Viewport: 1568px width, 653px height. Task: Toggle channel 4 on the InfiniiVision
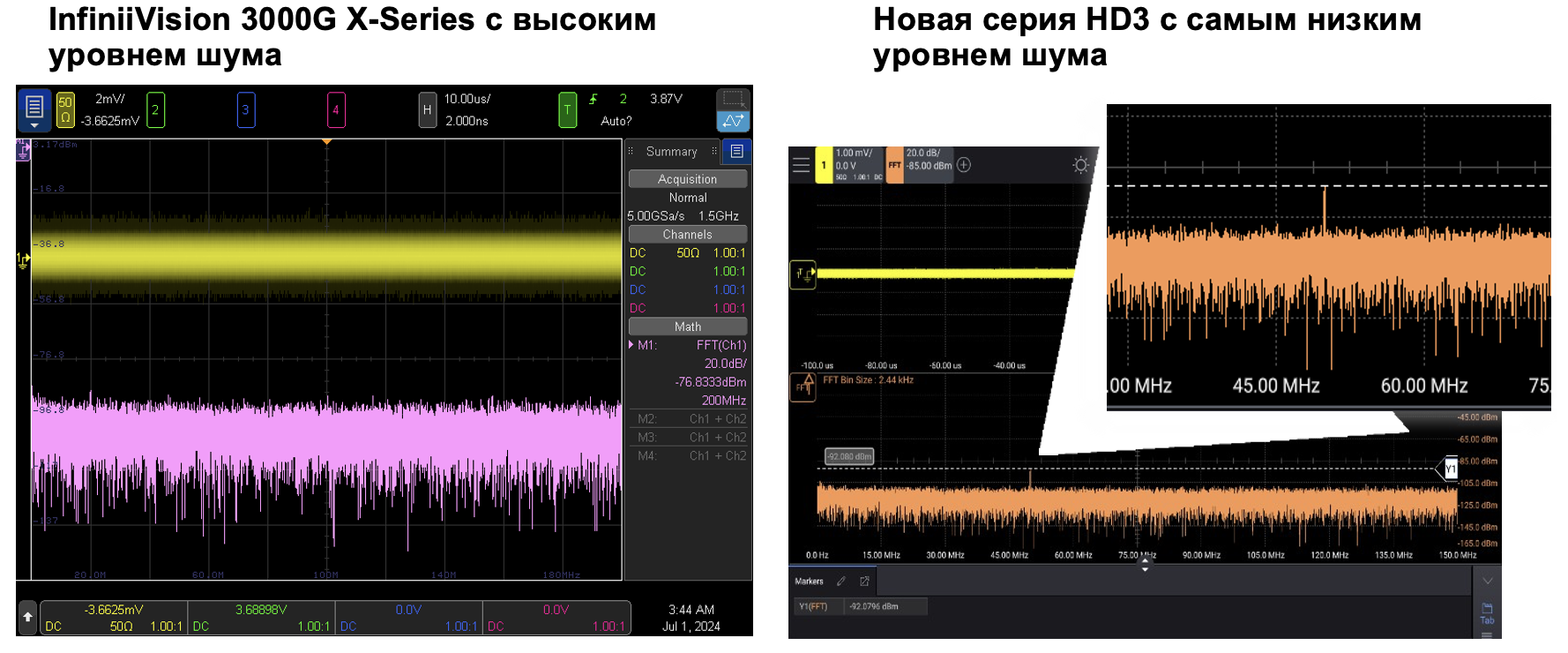335,110
